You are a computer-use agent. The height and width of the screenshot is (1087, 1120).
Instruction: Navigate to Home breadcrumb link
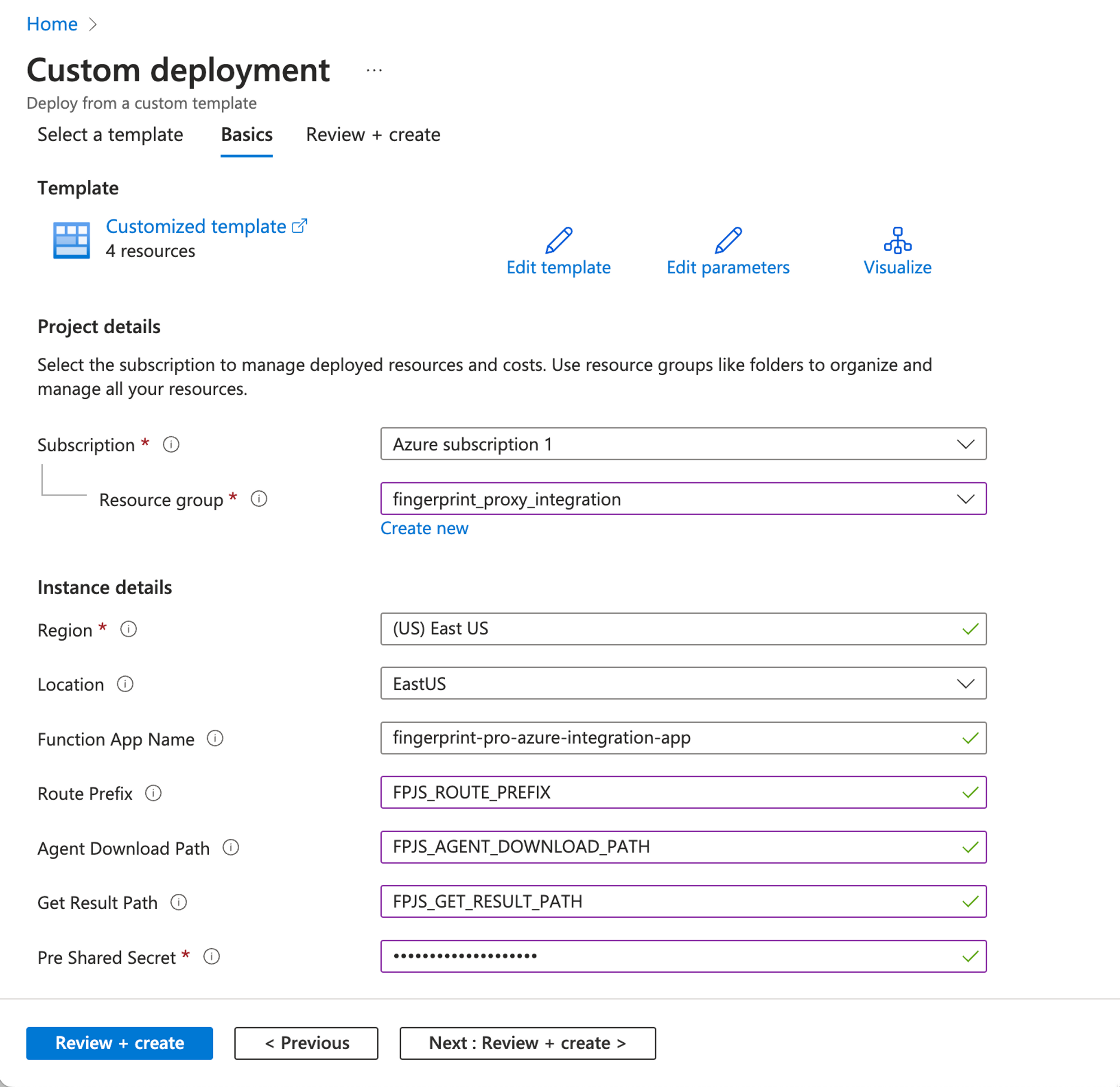click(x=52, y=24)
